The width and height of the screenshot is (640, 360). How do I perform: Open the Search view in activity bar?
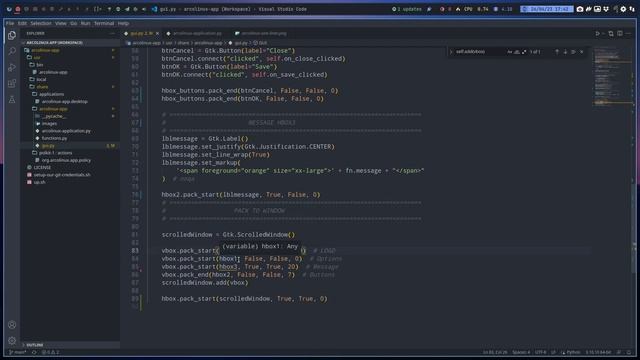[12, 51]
